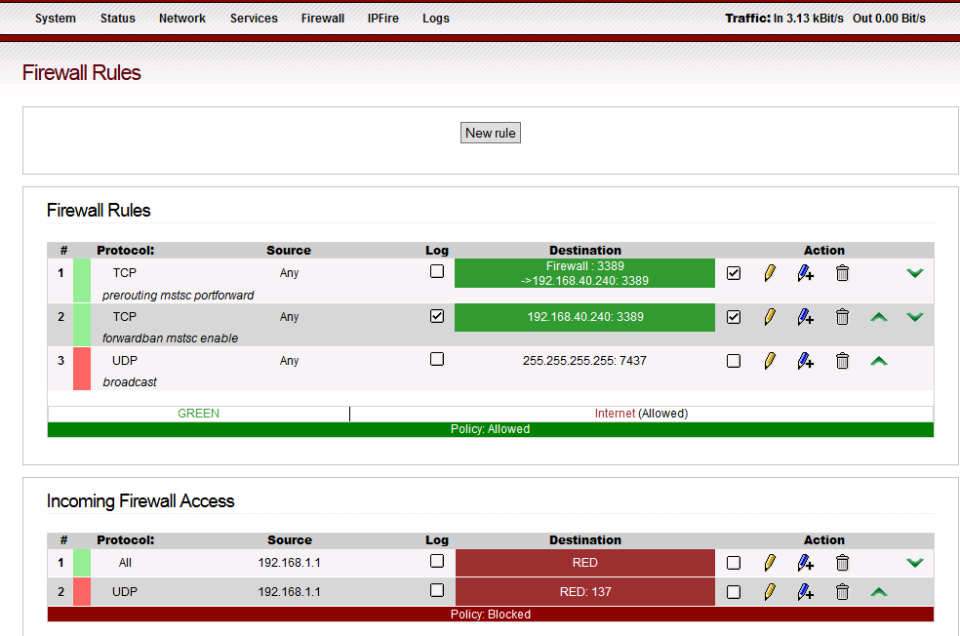The image size is (960, 636).
Task: Click the New rule button
Action: coord(490,133)
